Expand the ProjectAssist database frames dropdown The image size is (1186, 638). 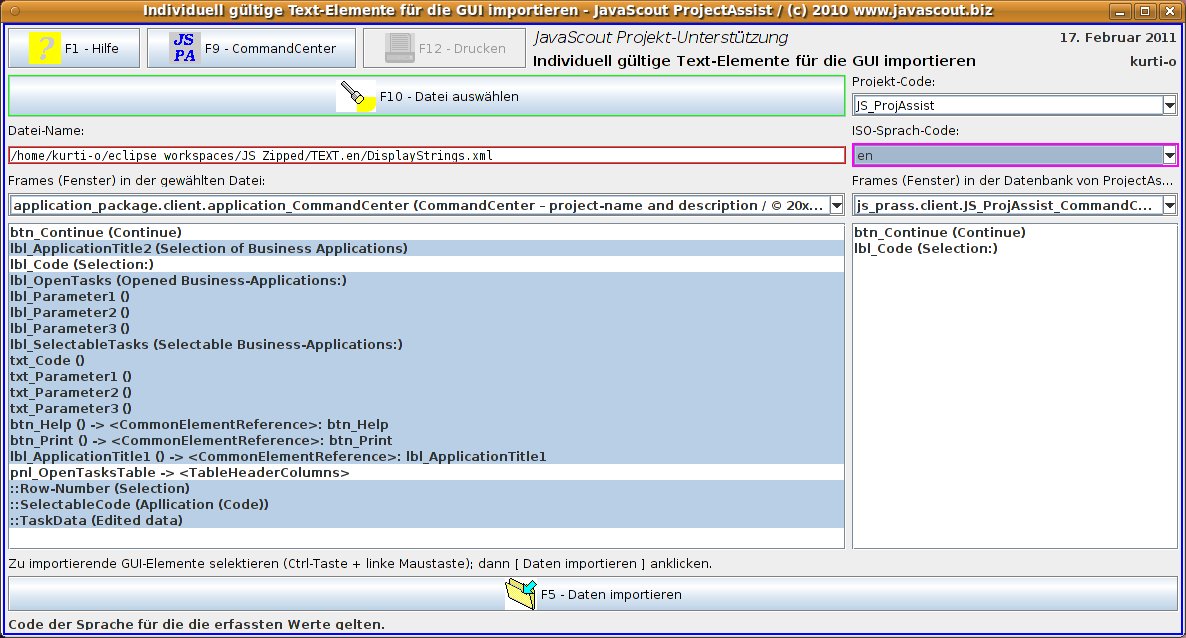point(1169,206)
